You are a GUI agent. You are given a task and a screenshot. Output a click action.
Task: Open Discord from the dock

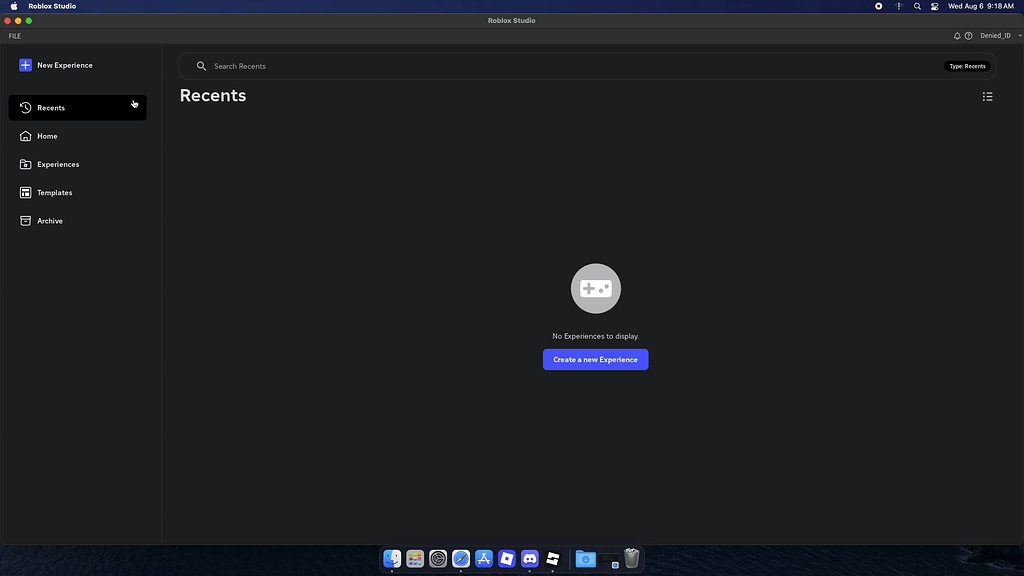click(x=530, y=559)
